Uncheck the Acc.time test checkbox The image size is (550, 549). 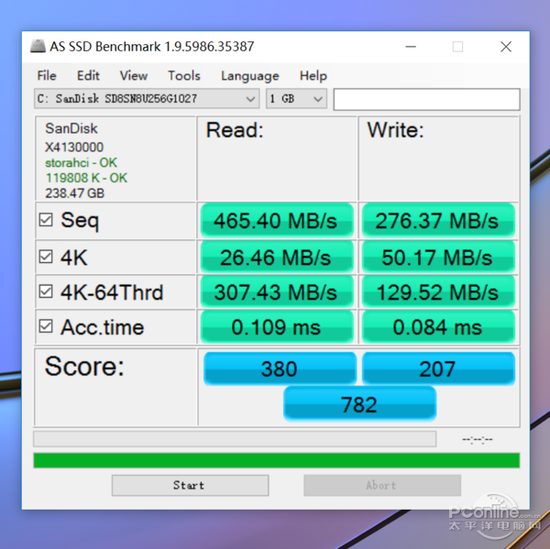pyautogui.click(x=46, y=327)
